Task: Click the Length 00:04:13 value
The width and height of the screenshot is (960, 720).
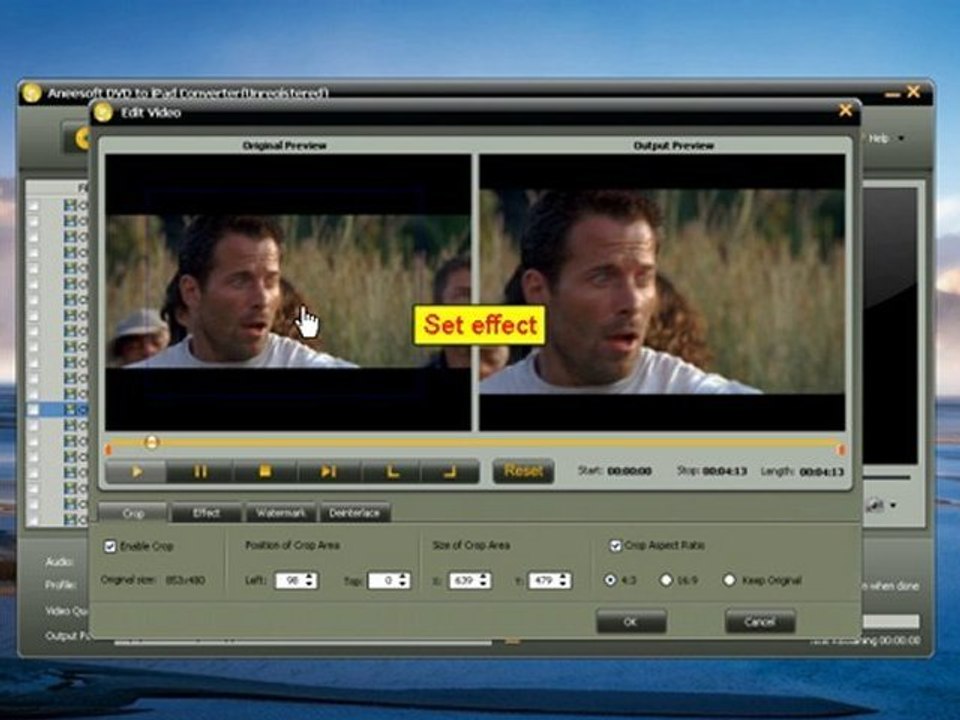Action: (x=822, y=471)
